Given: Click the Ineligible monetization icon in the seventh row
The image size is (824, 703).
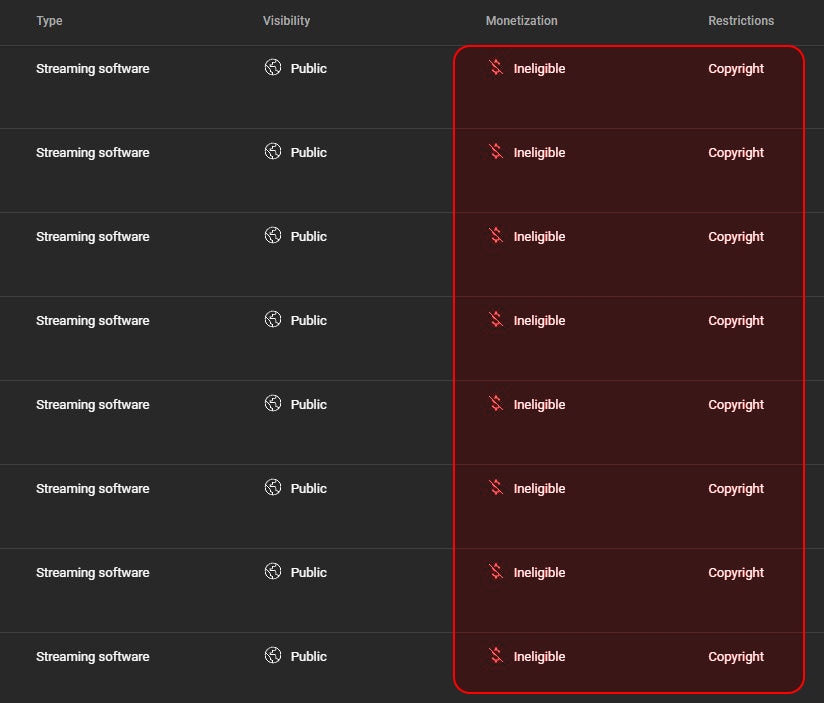Looking at the screenshot, I should 495,572.
